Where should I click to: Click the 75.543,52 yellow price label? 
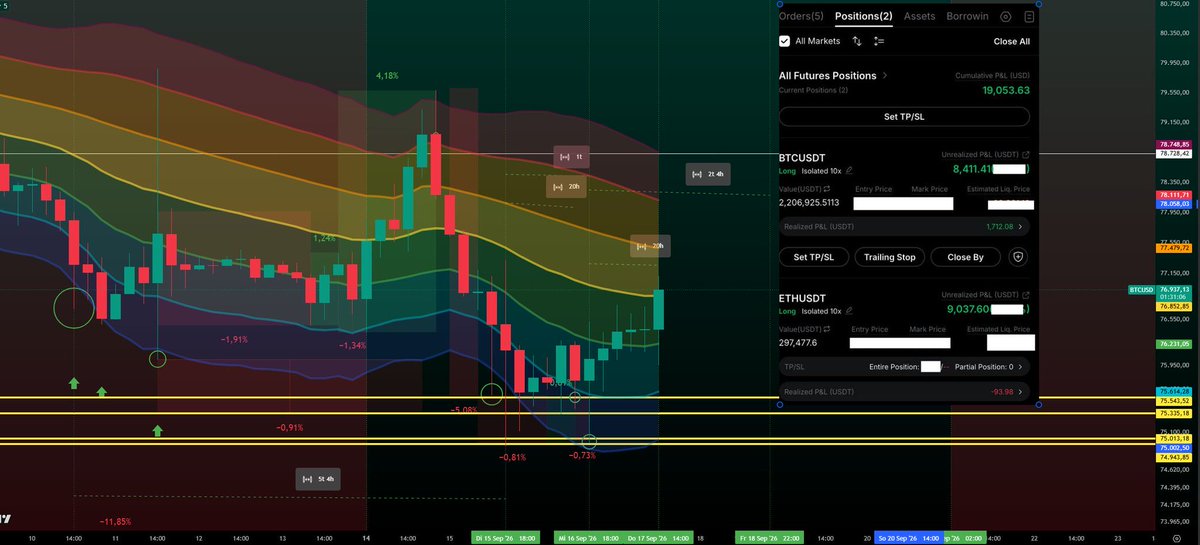point(1173,400)
